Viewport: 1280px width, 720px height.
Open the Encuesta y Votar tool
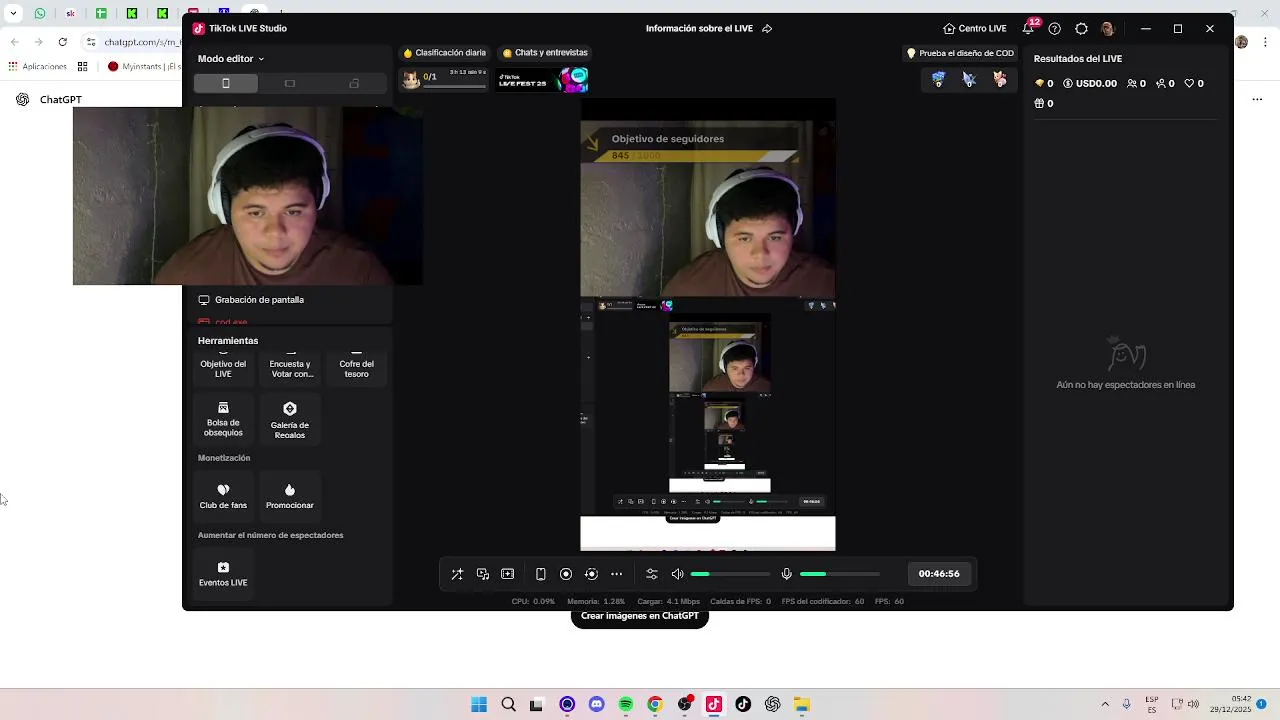(x=290, y=366)
